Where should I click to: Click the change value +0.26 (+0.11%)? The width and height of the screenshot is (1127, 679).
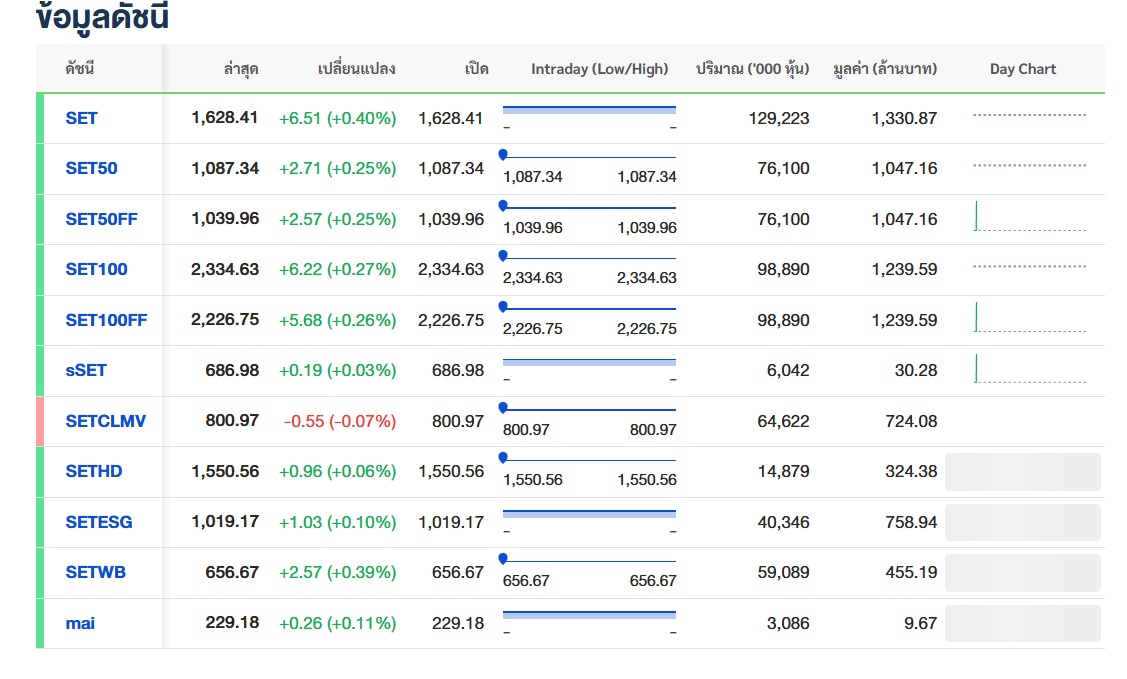click(338, 624)
